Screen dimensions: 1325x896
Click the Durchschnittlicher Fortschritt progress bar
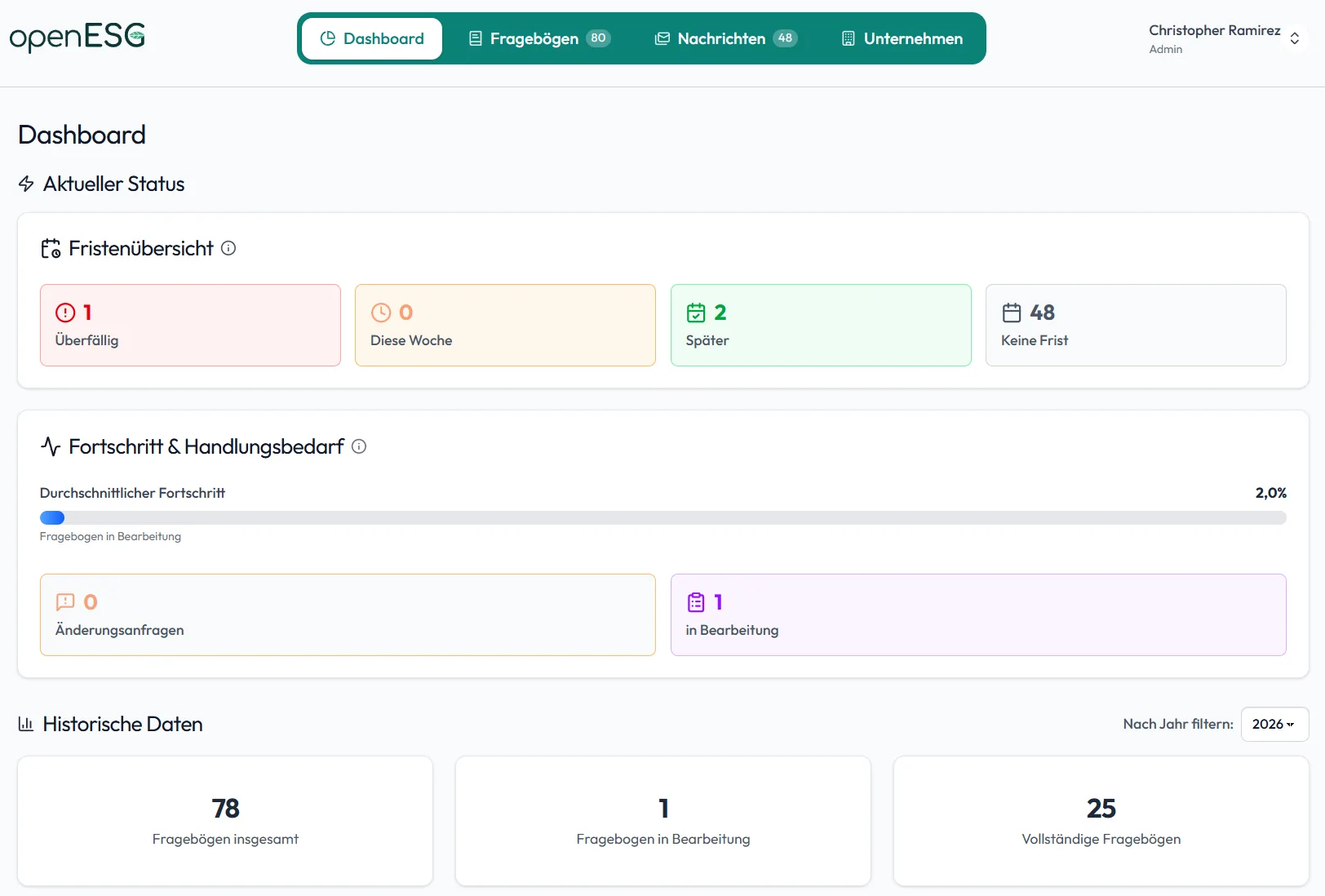click(x=662, y=517)
